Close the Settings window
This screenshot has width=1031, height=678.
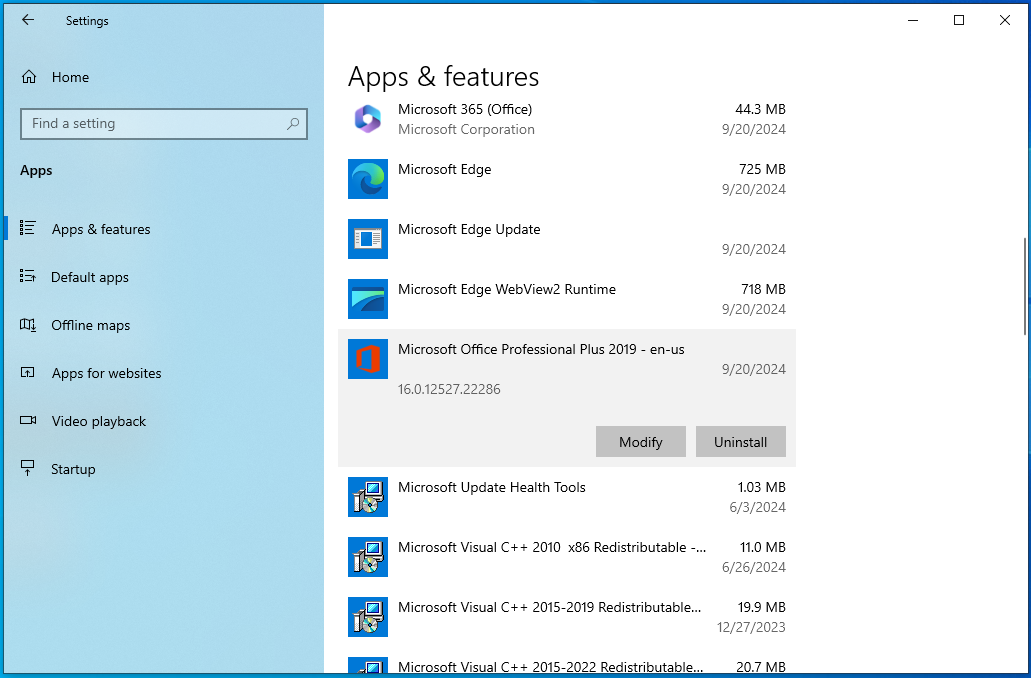1005,20
